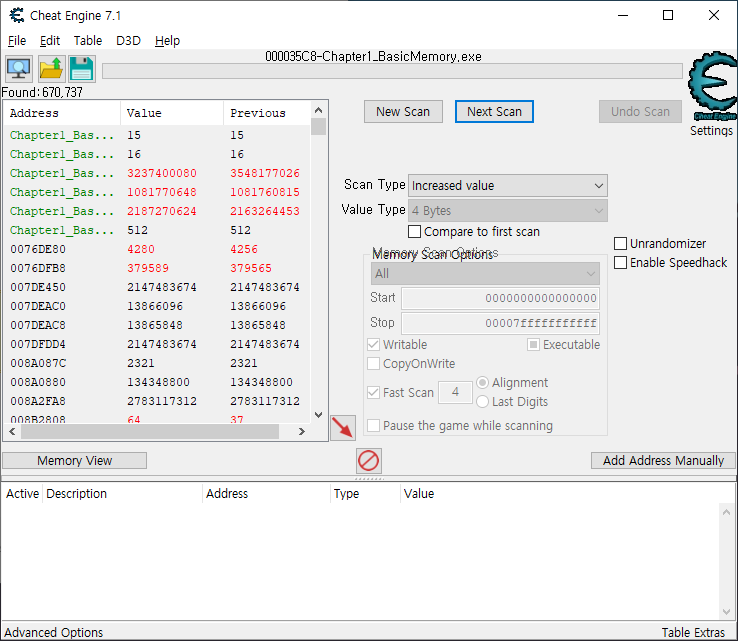The image size is (738, 641).
Task: Click Cheat Engine title bar icon
Action: pos(16,16)
